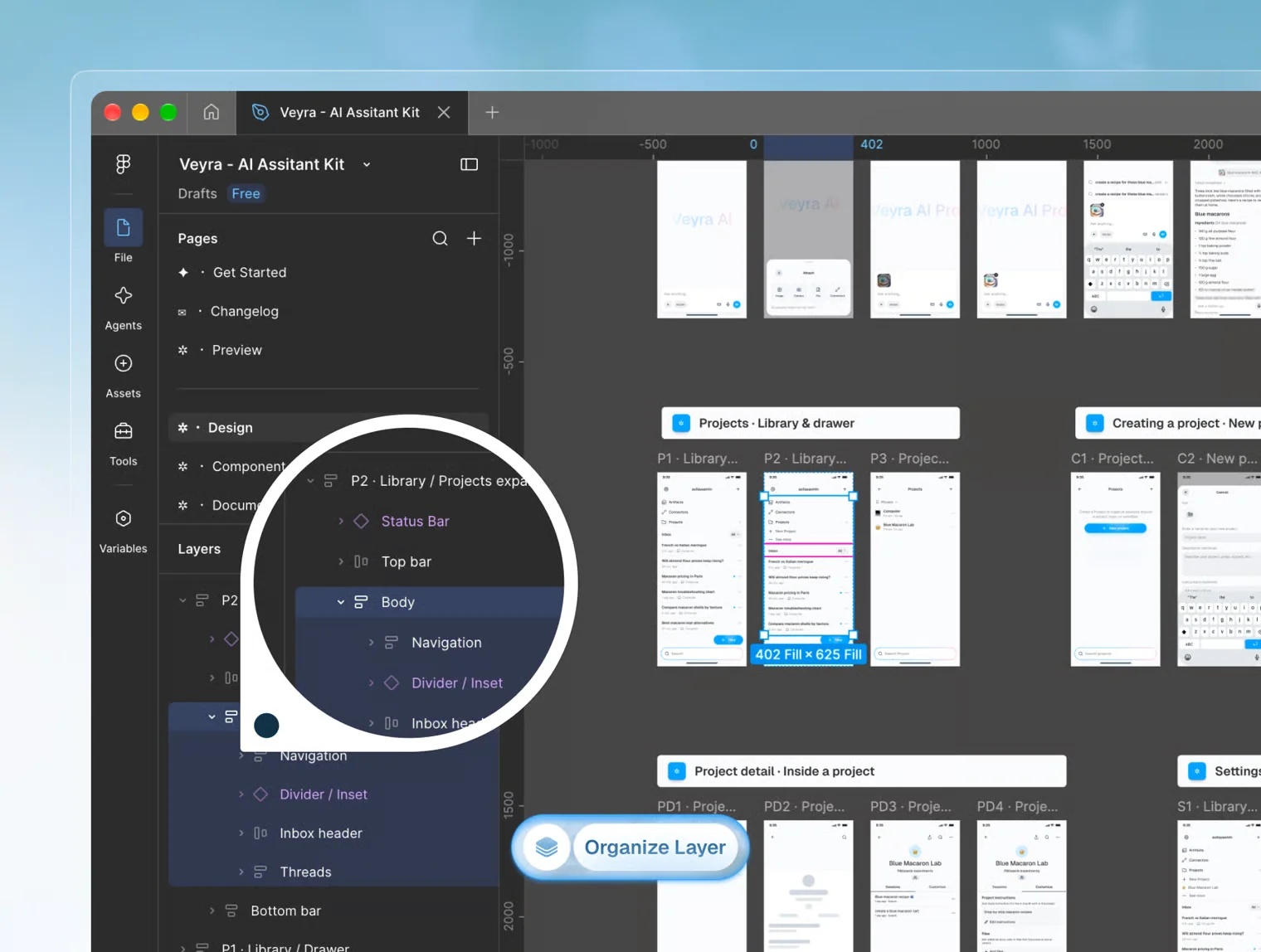1261x952 pixels.
Task: Click the Free plan badge
Action: tap(246, 193)
